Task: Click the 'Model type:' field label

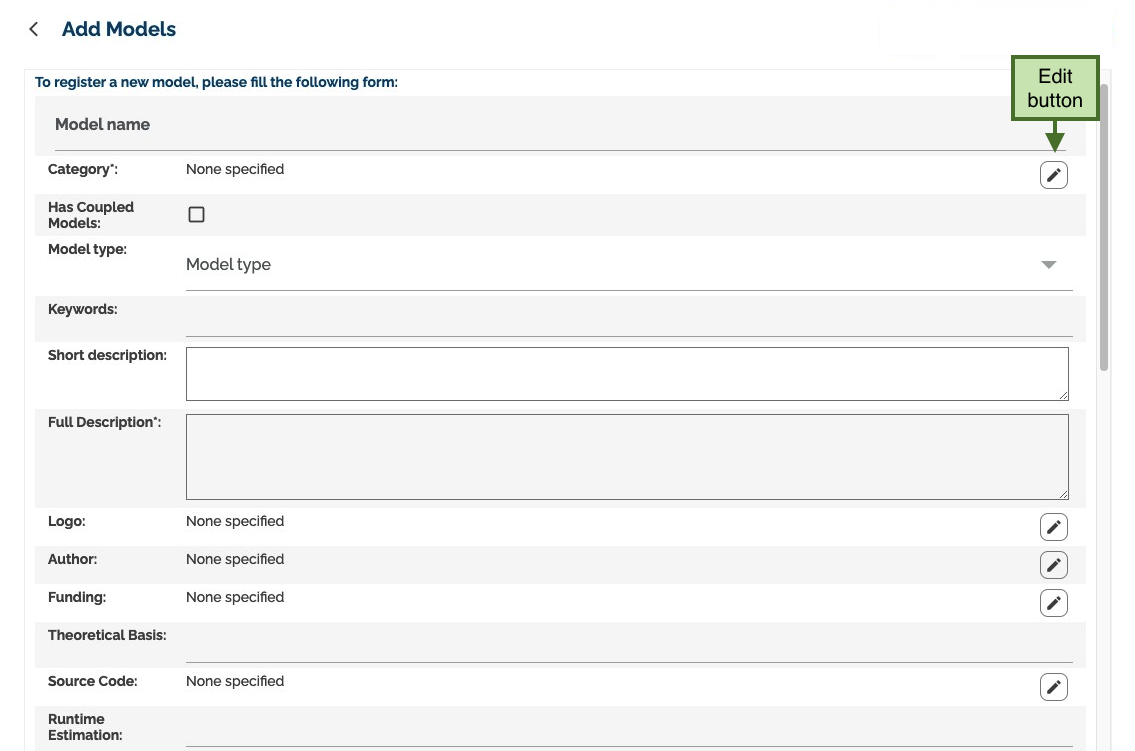Action: point(87,250)
